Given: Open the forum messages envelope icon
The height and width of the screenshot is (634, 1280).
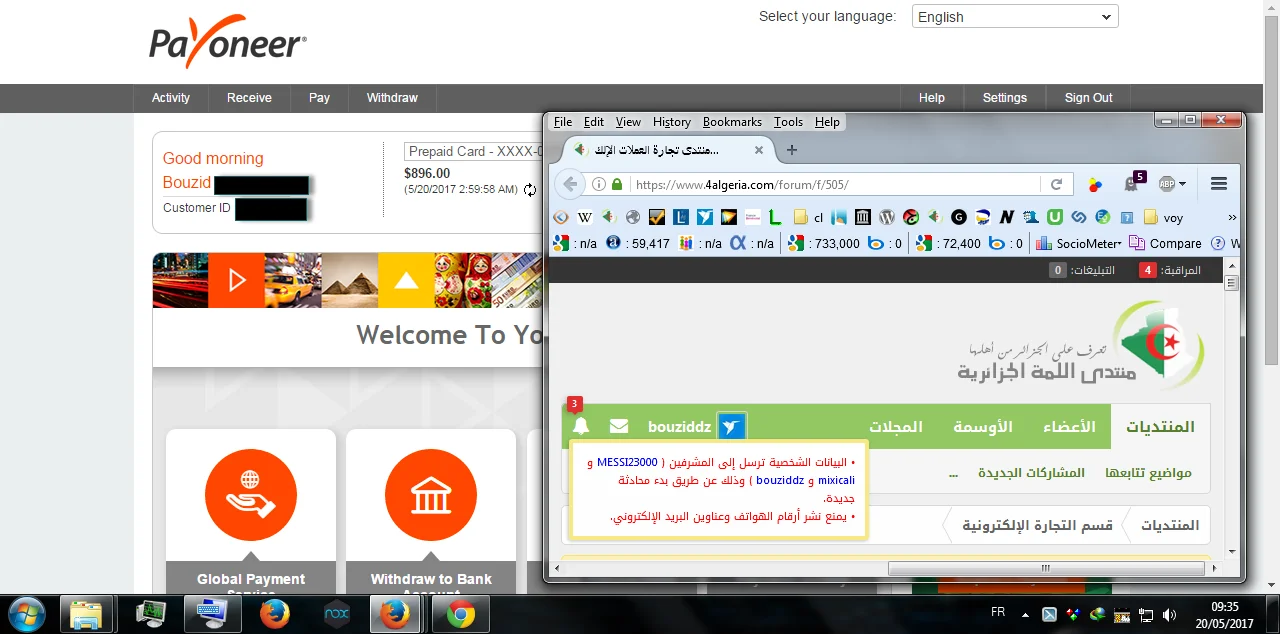Looking at the screenshot, I should [619, 427].
